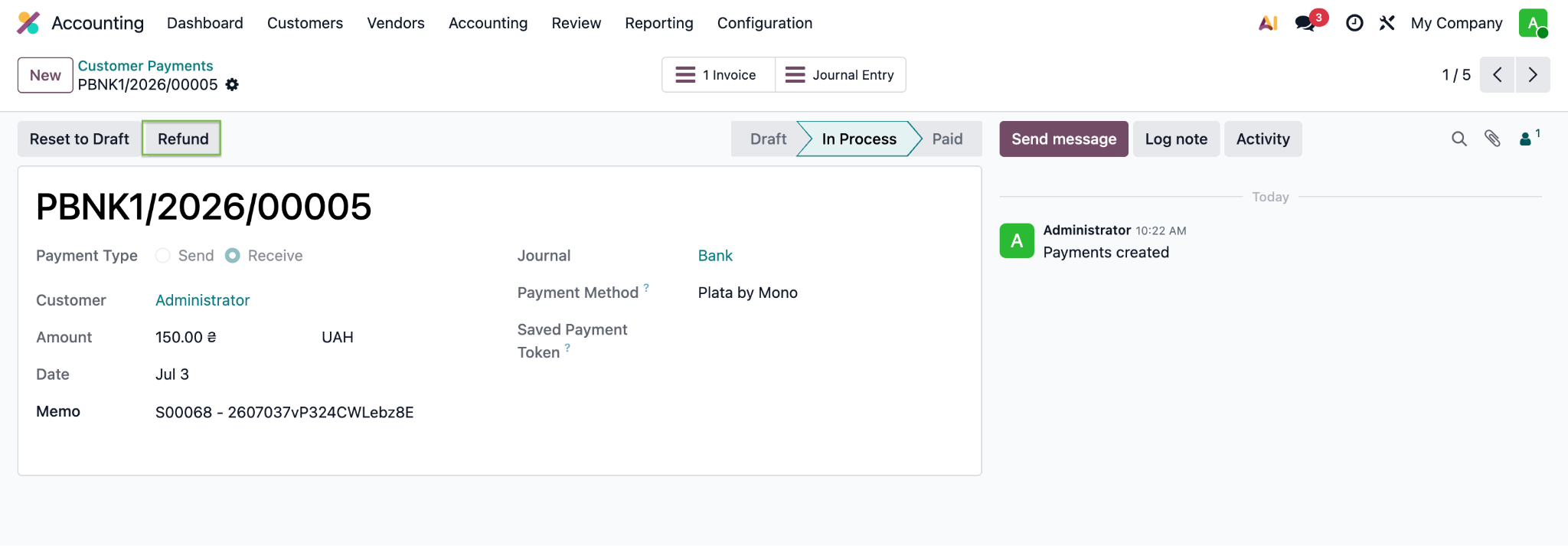This screenshot has height=546, width=1568.
Task: Show followers icon in chatter
Action: [x=1529, y=138]
